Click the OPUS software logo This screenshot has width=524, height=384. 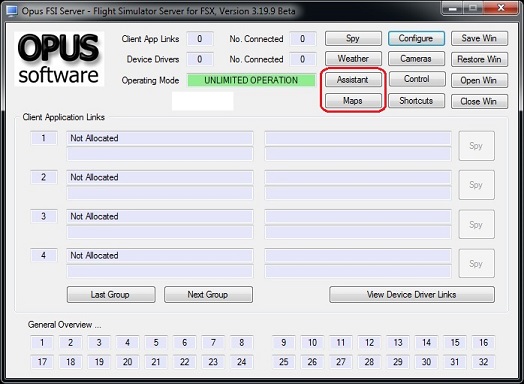(x=59, y=59)
